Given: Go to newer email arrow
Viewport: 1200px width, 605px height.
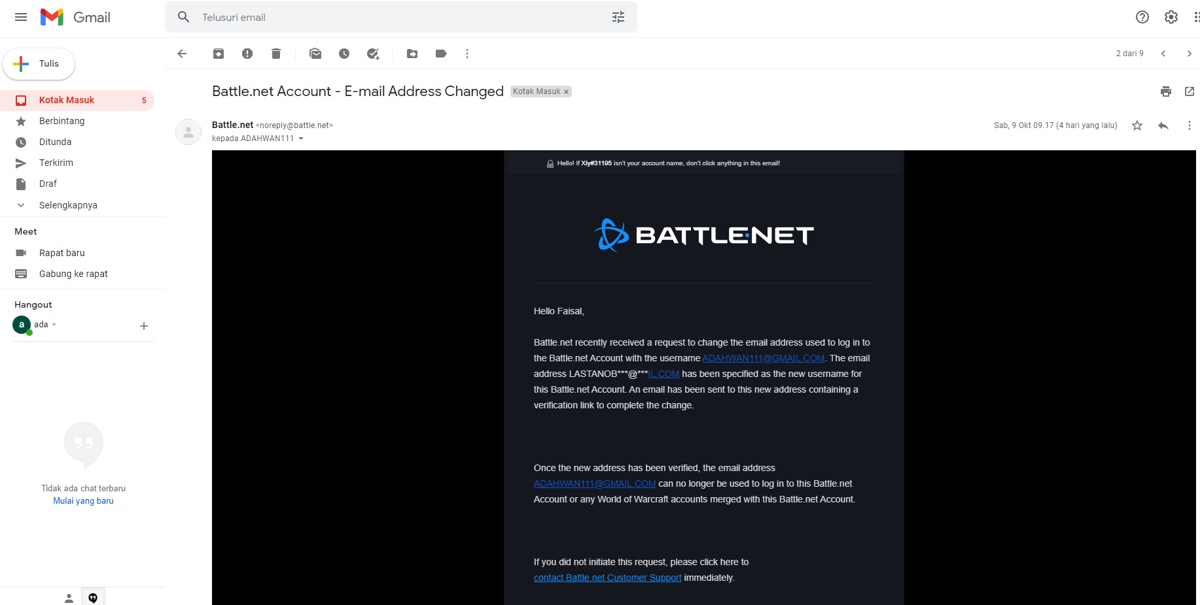Looking at the screenshot, I should [1163, 54].
